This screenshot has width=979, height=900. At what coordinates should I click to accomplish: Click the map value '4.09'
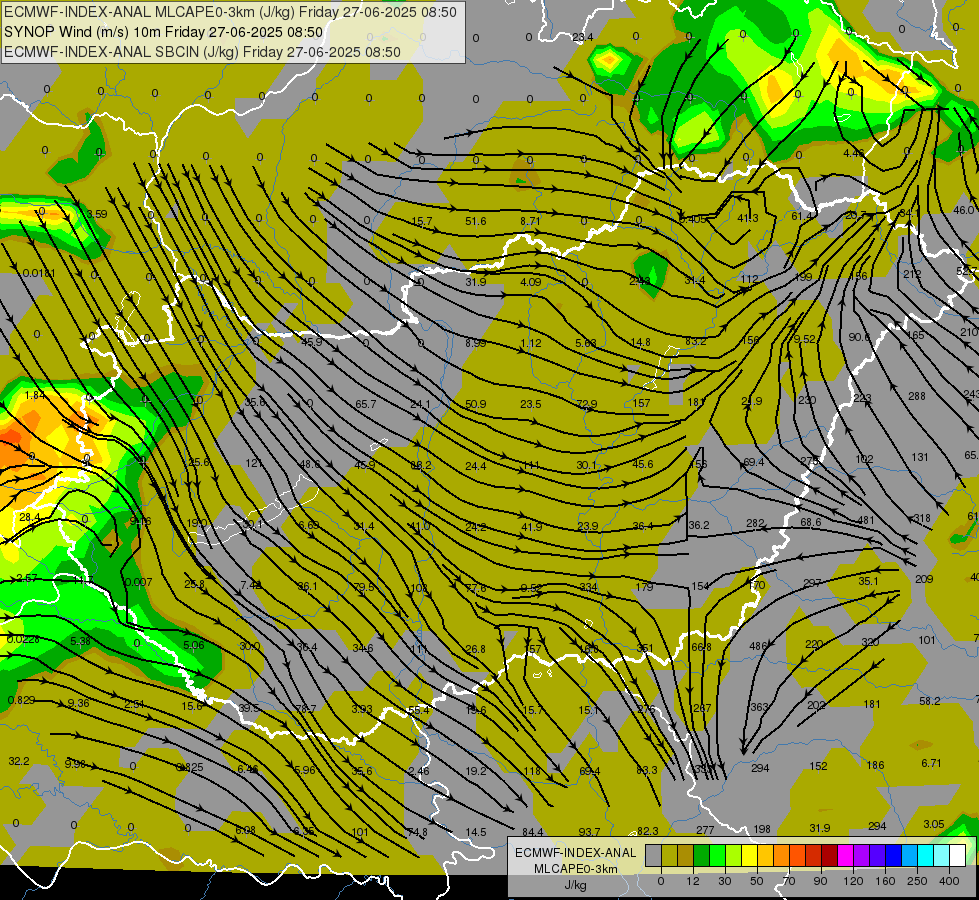(x=531, y=282)
